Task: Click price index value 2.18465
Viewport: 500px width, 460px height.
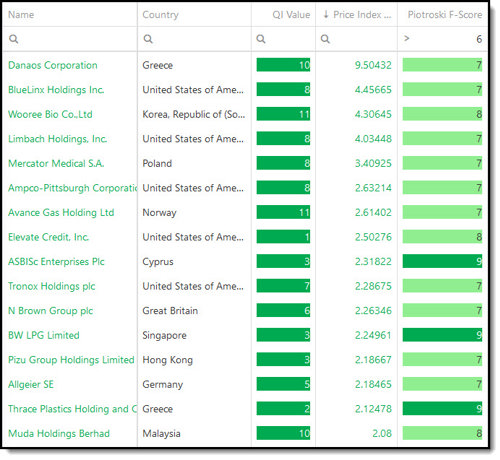Action: [x=373, y=384]
